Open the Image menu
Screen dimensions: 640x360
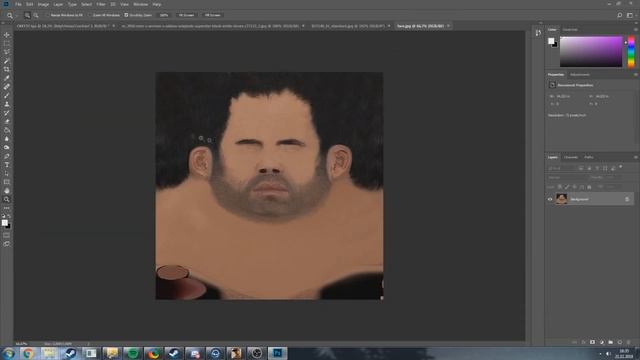tap(43, 4)
